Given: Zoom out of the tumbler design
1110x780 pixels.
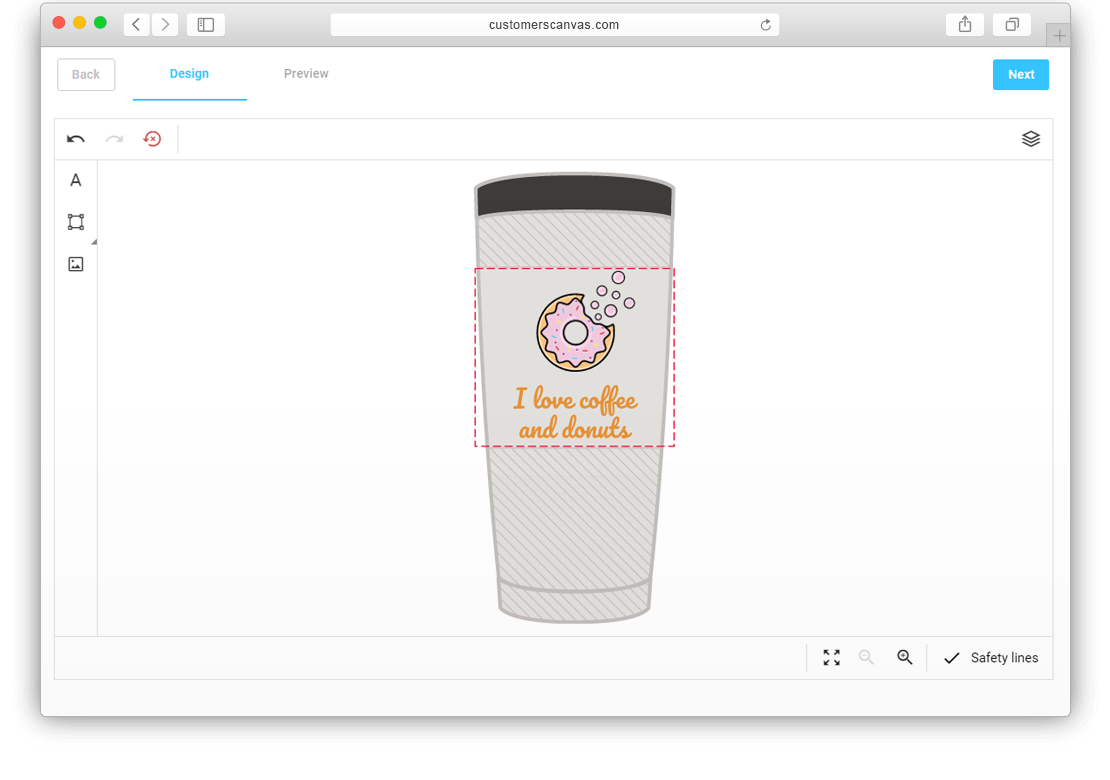Looking at the screenshot, I should [x=866, y=657].
